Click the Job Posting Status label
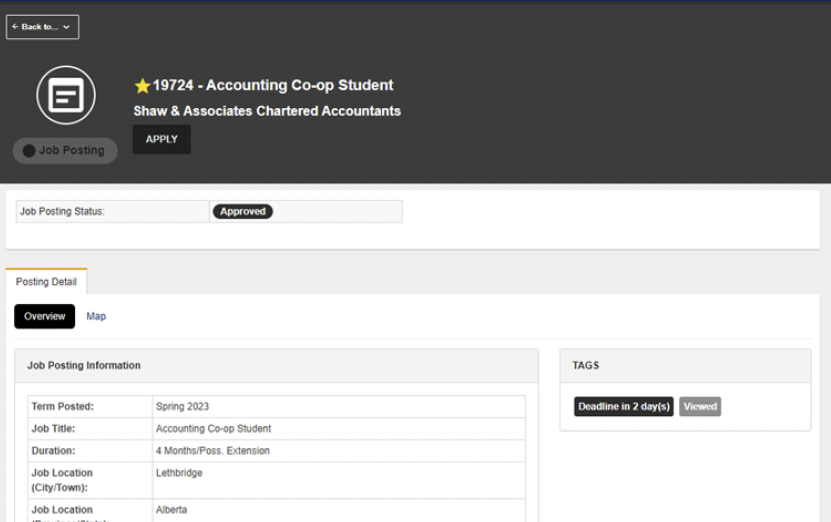831x522 pixels. click(62, 212)
